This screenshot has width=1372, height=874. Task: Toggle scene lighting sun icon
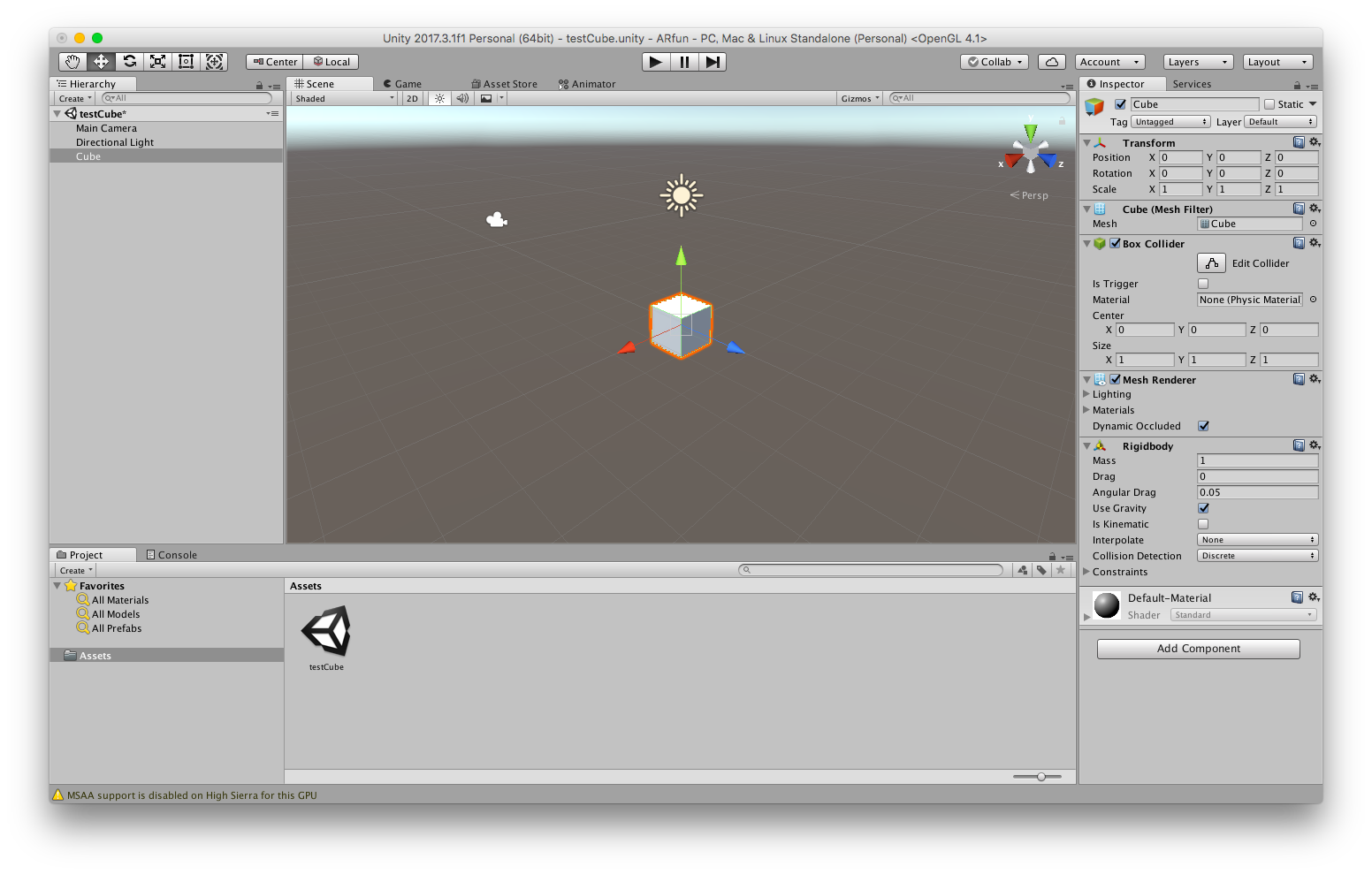click(439, 98)
